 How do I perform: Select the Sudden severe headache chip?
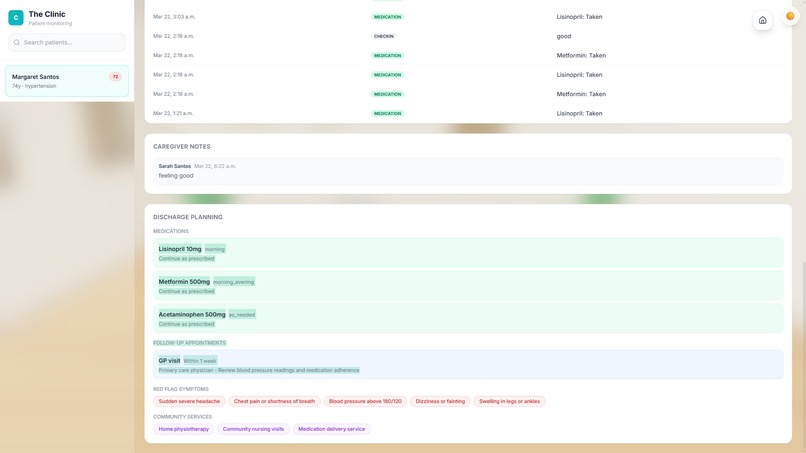point(189,402)
